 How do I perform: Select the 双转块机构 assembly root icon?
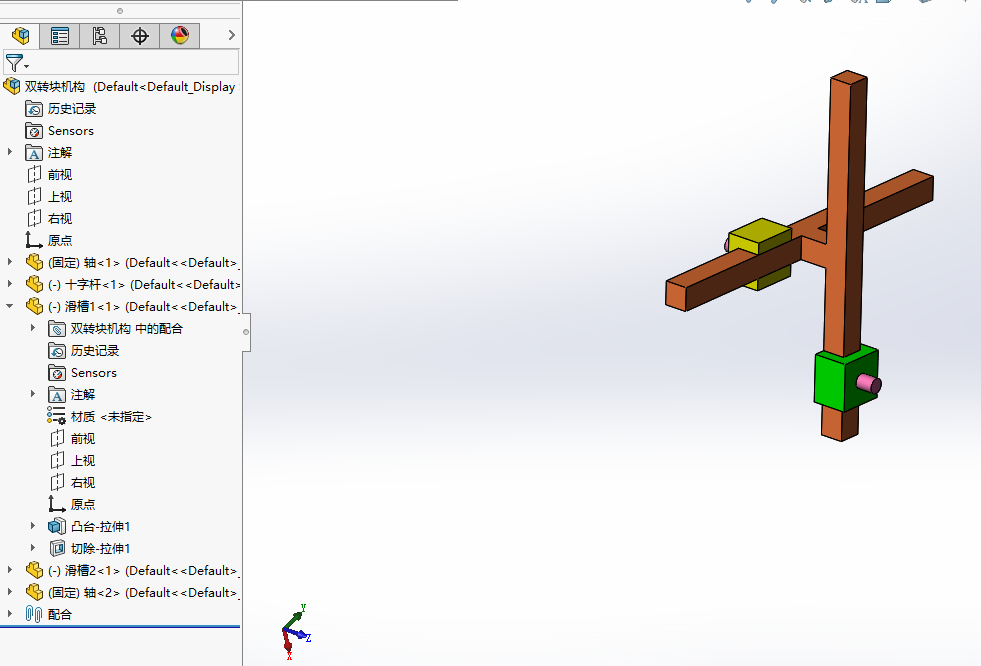tap(12, 86)
